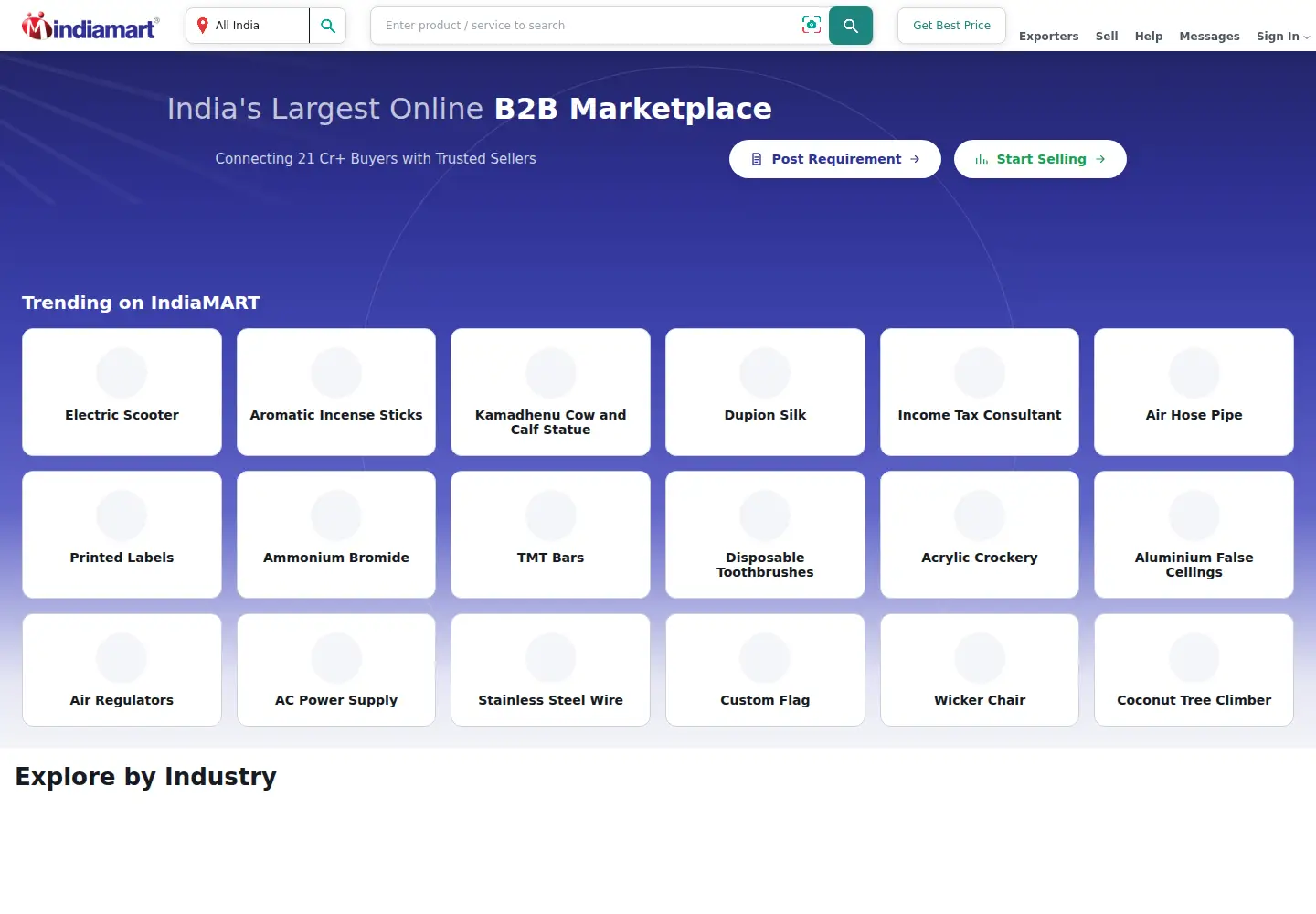The height and width of the screenshot is (914, 1316).
Task: Open the AC Power Supply card
Action: (336, 670)
